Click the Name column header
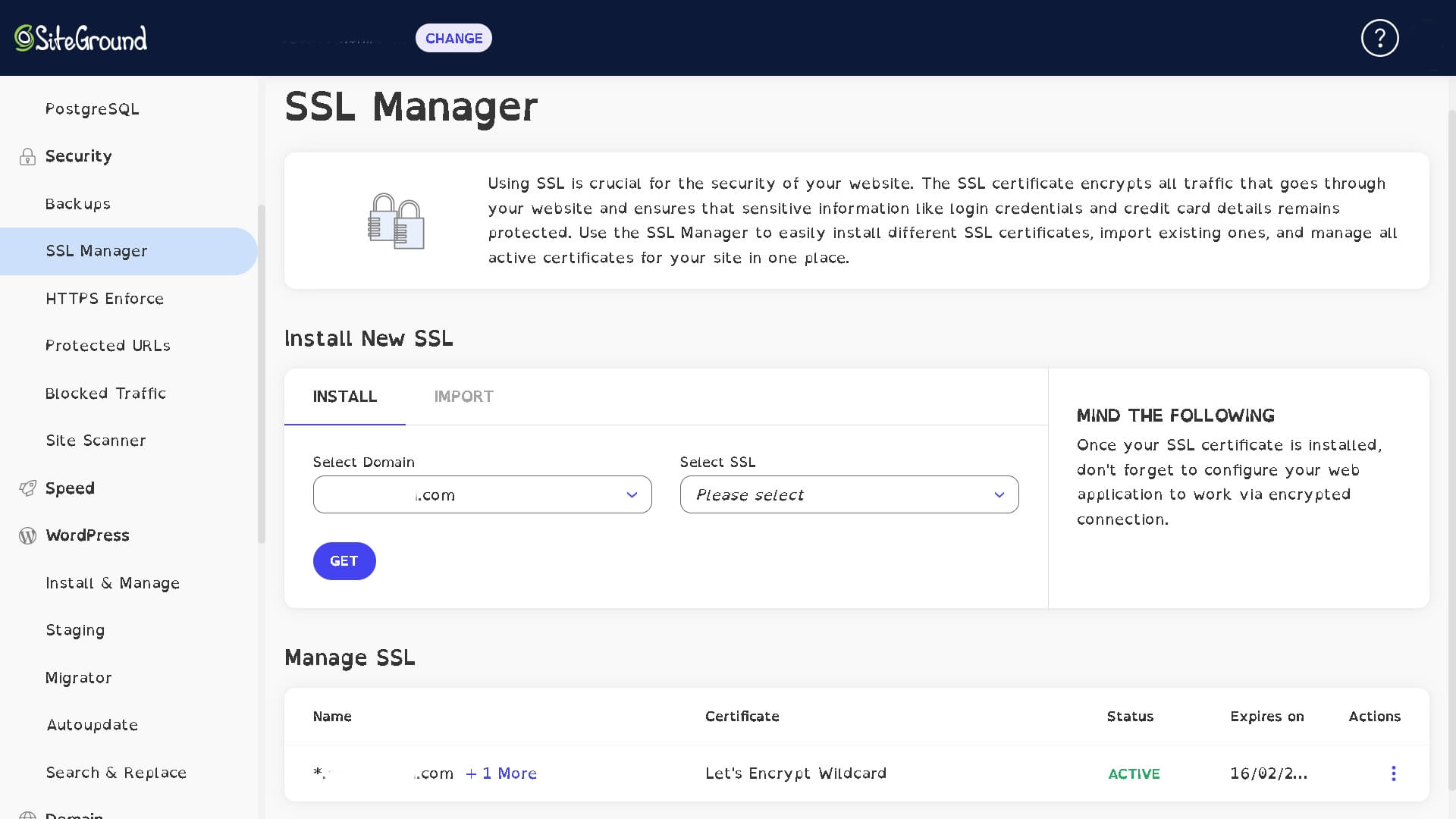The width and height of the screenshot is (1456, 819). (x=332, y=717)
